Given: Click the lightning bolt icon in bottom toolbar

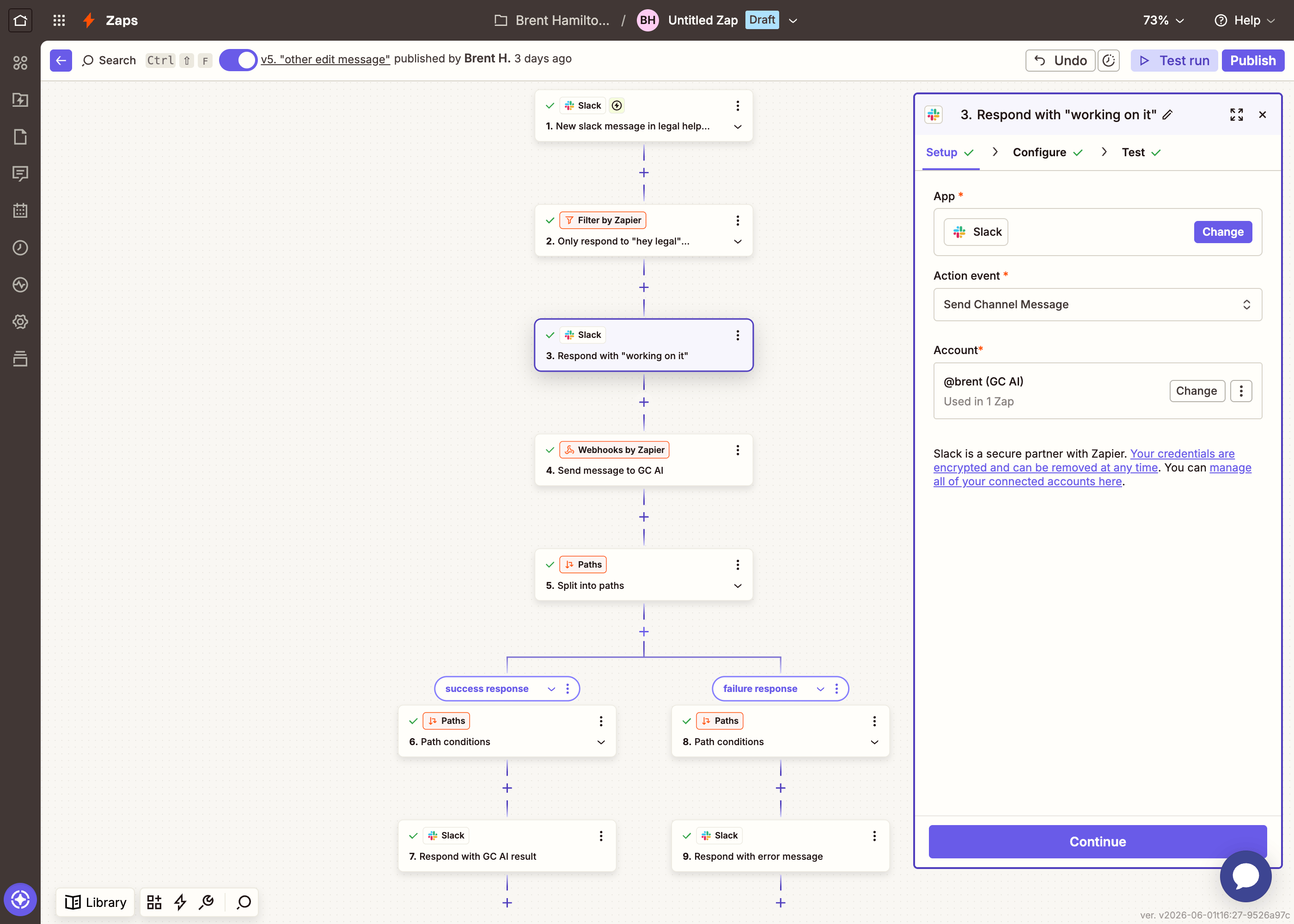Looking at the screenshot, I should (180, 902).
